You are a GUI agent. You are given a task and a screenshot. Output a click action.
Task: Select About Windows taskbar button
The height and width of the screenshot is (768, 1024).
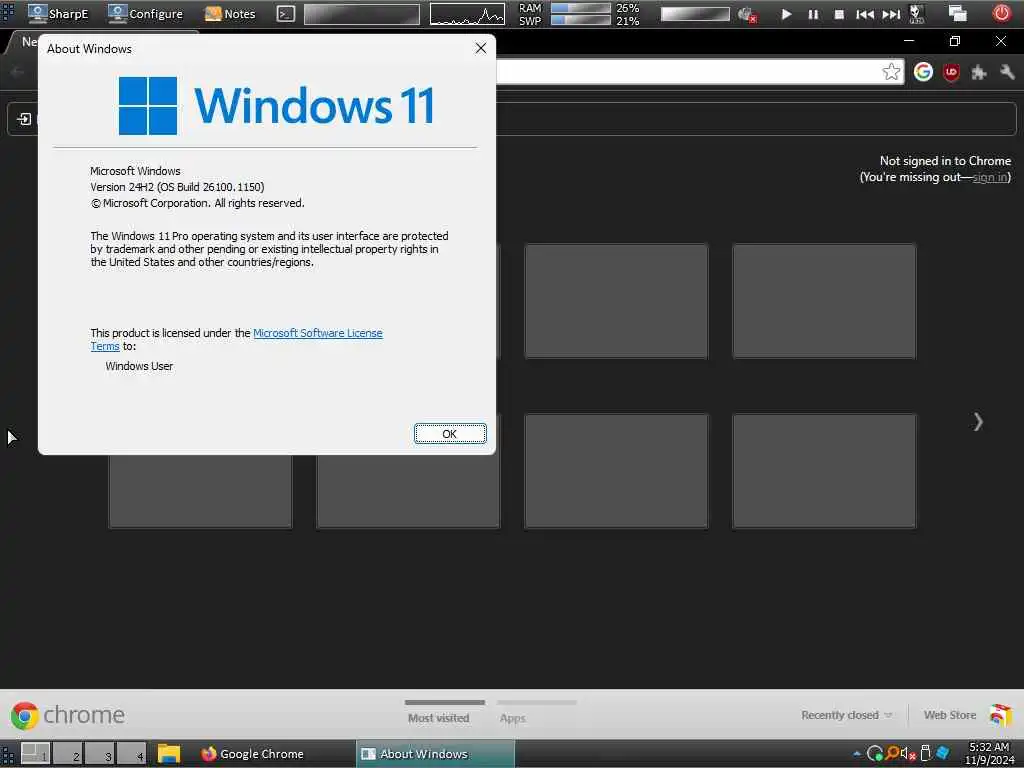click(x=435, y=754)
